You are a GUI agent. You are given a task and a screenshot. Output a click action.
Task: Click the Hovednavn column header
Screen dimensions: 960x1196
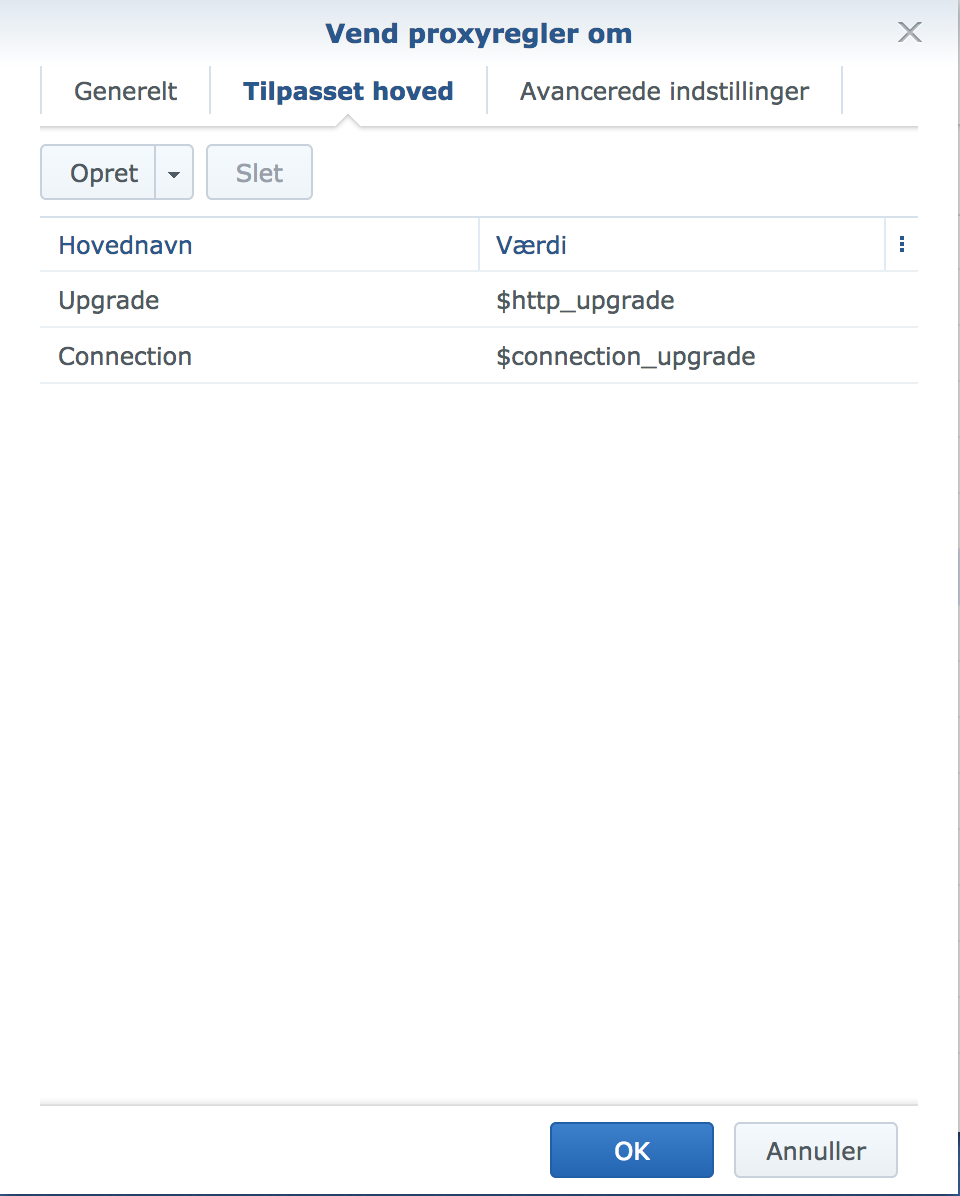click(x=125, y=245)
